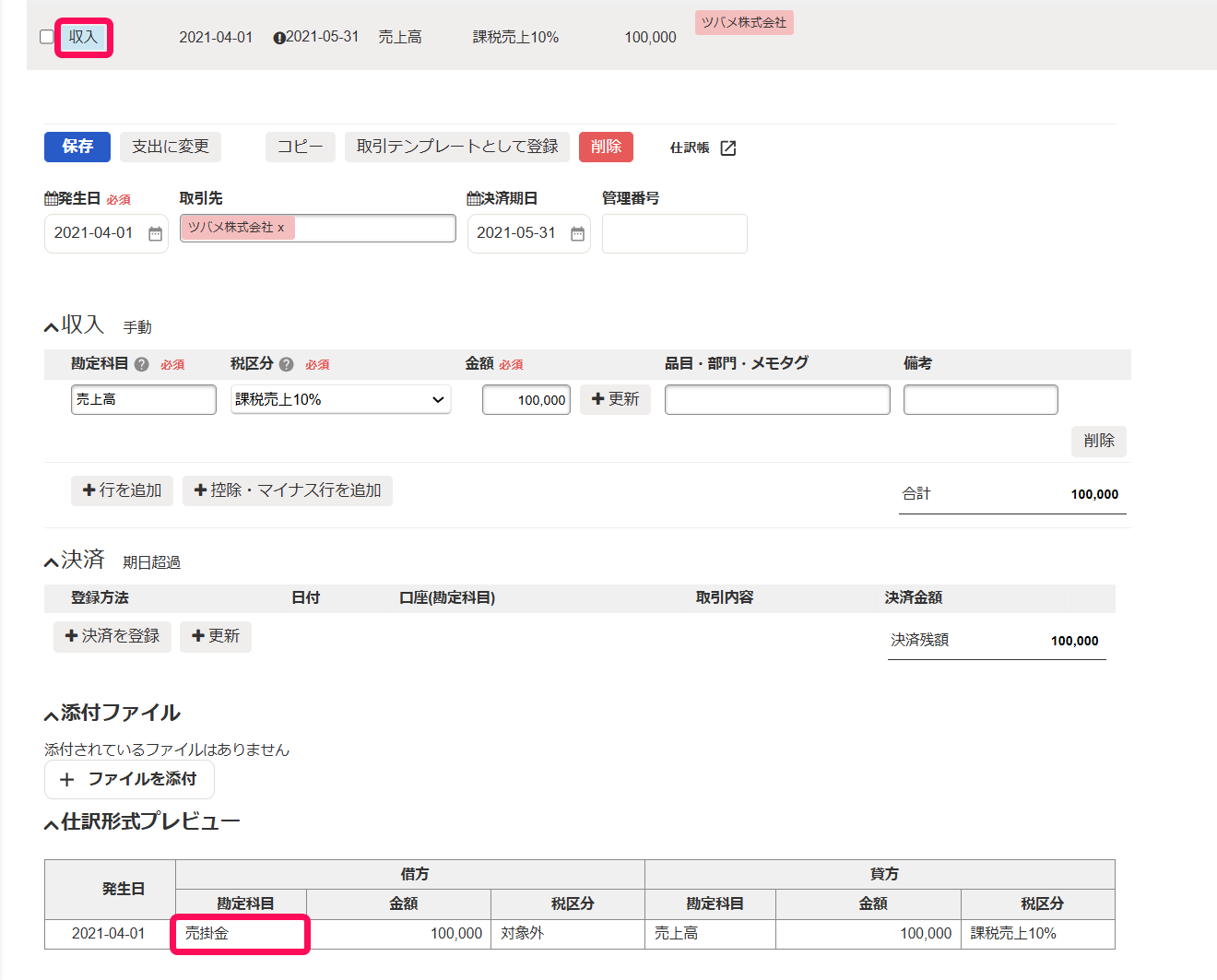Collapse the 決済 section
This screenshot has width=1217, height=980.
[52, 562]
